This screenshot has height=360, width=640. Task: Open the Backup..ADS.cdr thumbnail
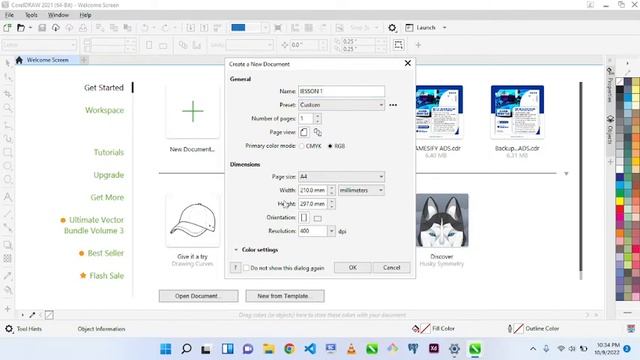(x=517, y=112)
